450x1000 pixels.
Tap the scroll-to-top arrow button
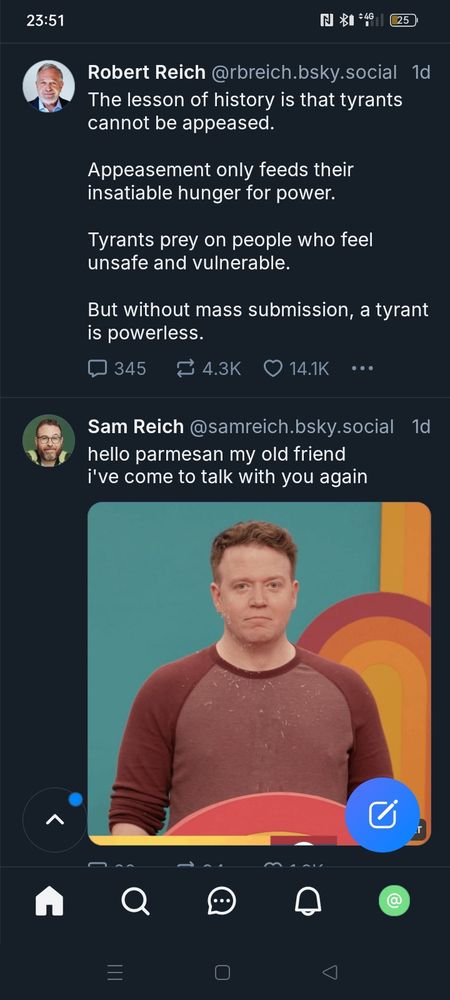[x=55, y=820]
